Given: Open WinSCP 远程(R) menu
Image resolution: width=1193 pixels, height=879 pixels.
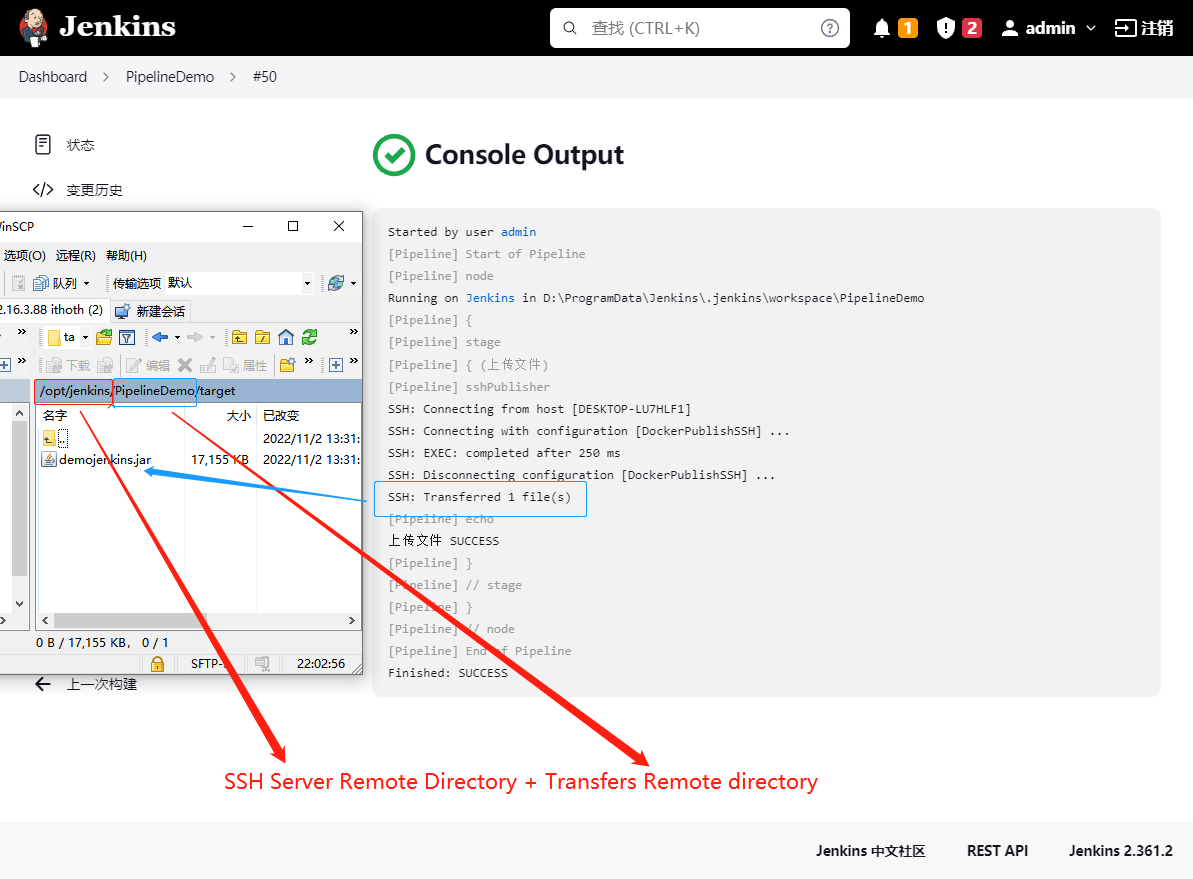Looking at the screenshot, I should tap(75, 256).
